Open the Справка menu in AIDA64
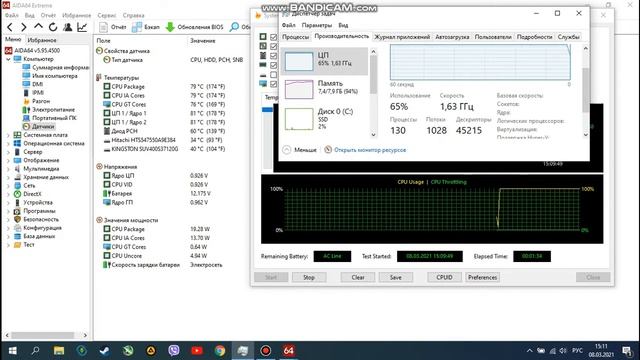640x360 pixels. point(133,16)
